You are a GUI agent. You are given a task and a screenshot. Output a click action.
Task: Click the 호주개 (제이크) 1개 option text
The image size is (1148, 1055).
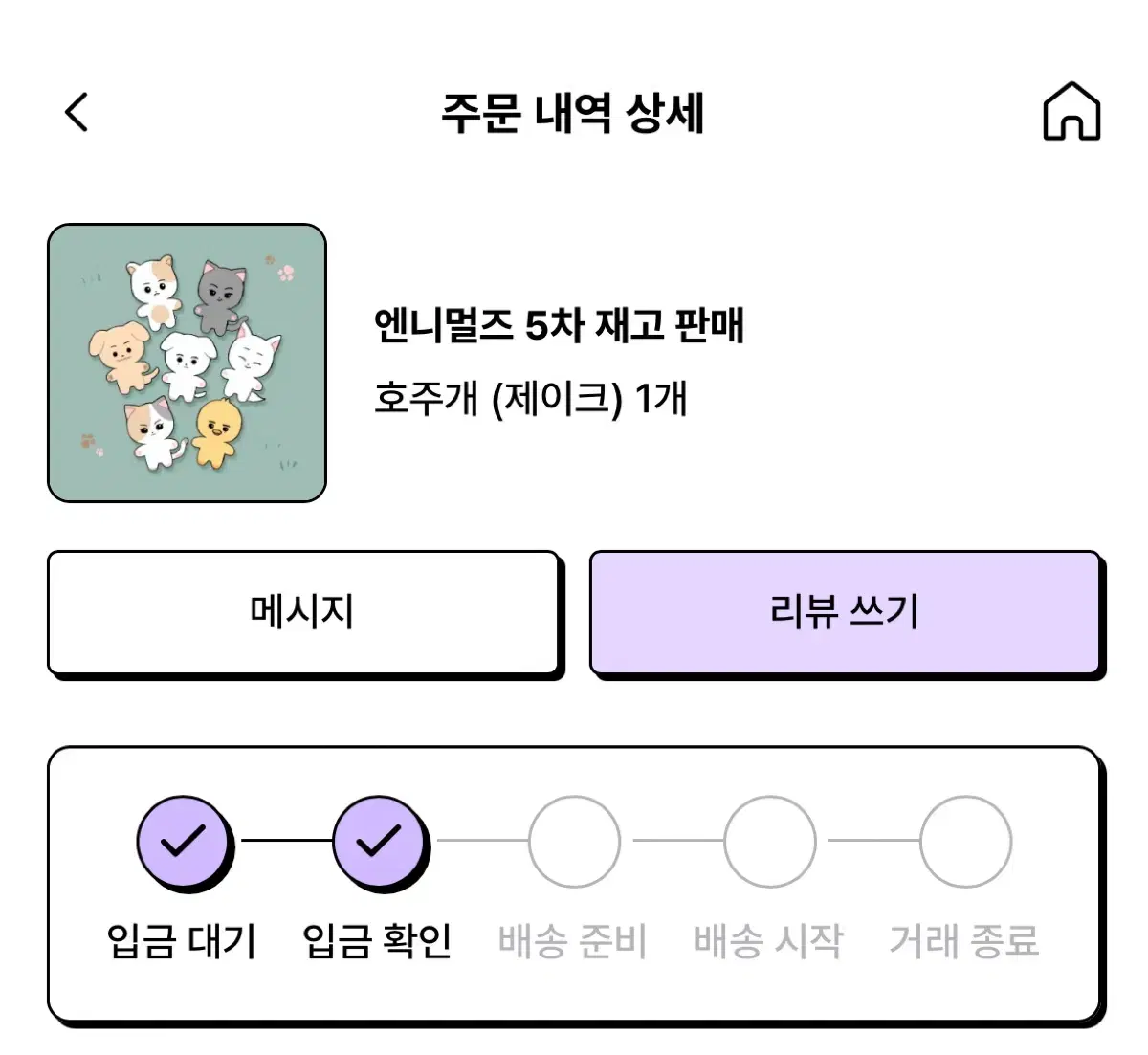point(531,398)
